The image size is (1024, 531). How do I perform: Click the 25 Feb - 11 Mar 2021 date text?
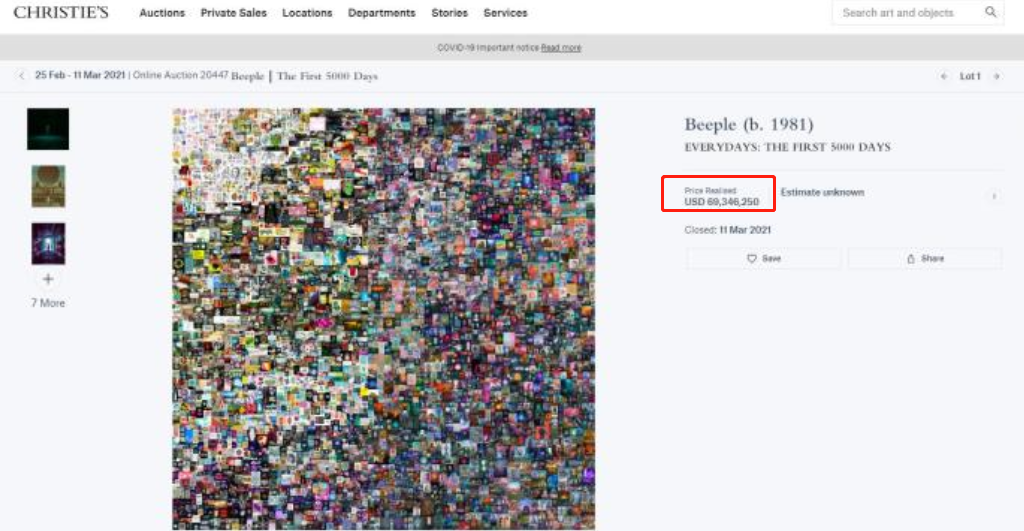(x=80, y=75)
